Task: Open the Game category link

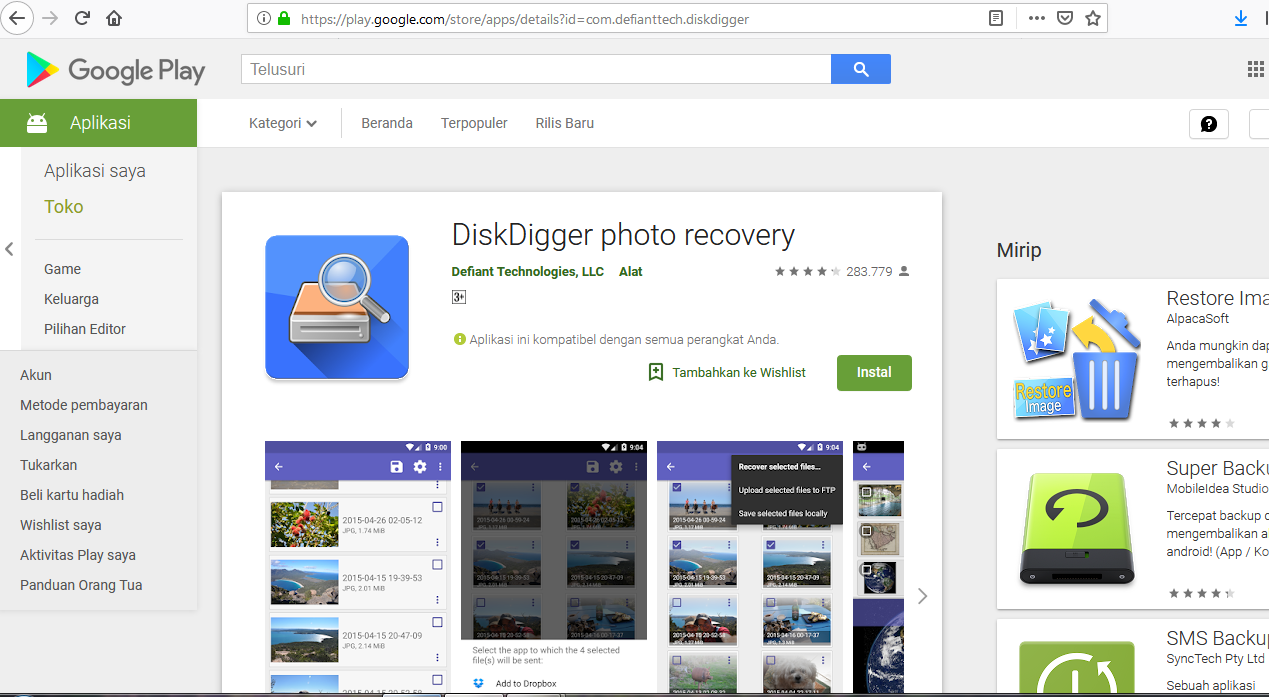Action: pos(62,269)
